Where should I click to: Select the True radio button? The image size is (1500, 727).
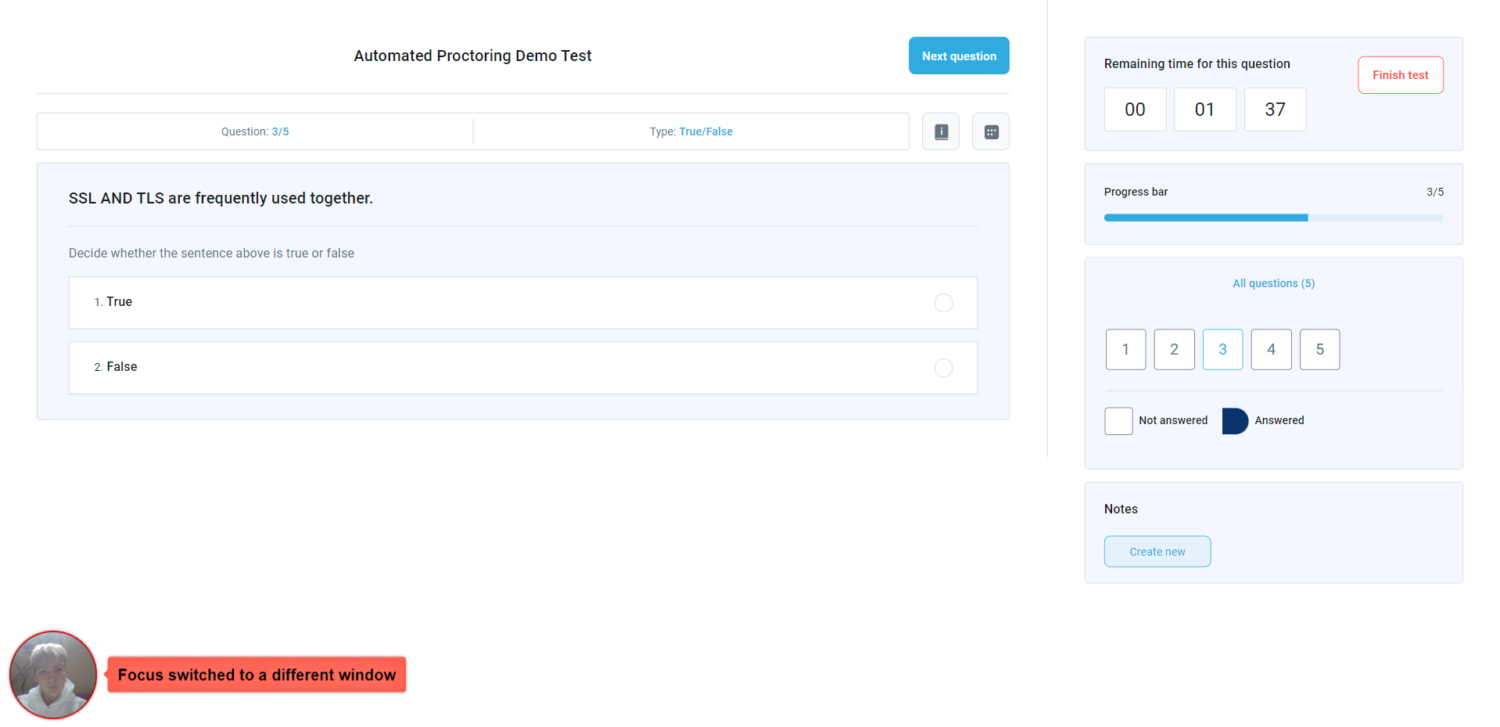[x=943, y=303]
